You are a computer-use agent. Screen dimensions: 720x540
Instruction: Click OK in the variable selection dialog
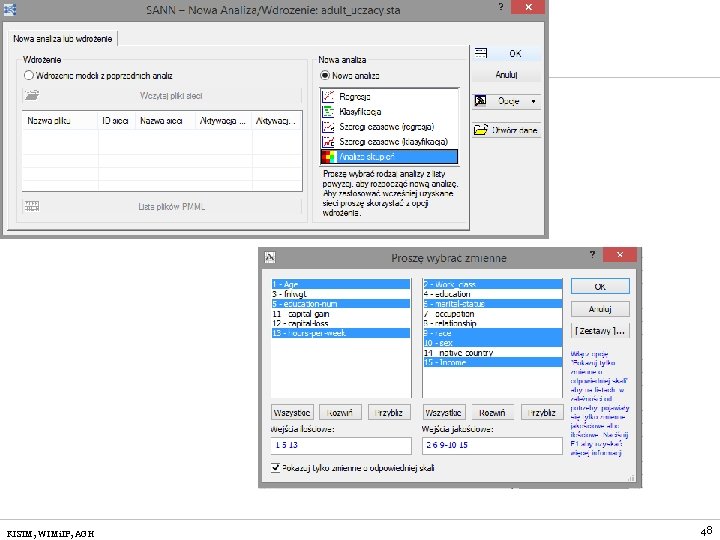(600, 287)
